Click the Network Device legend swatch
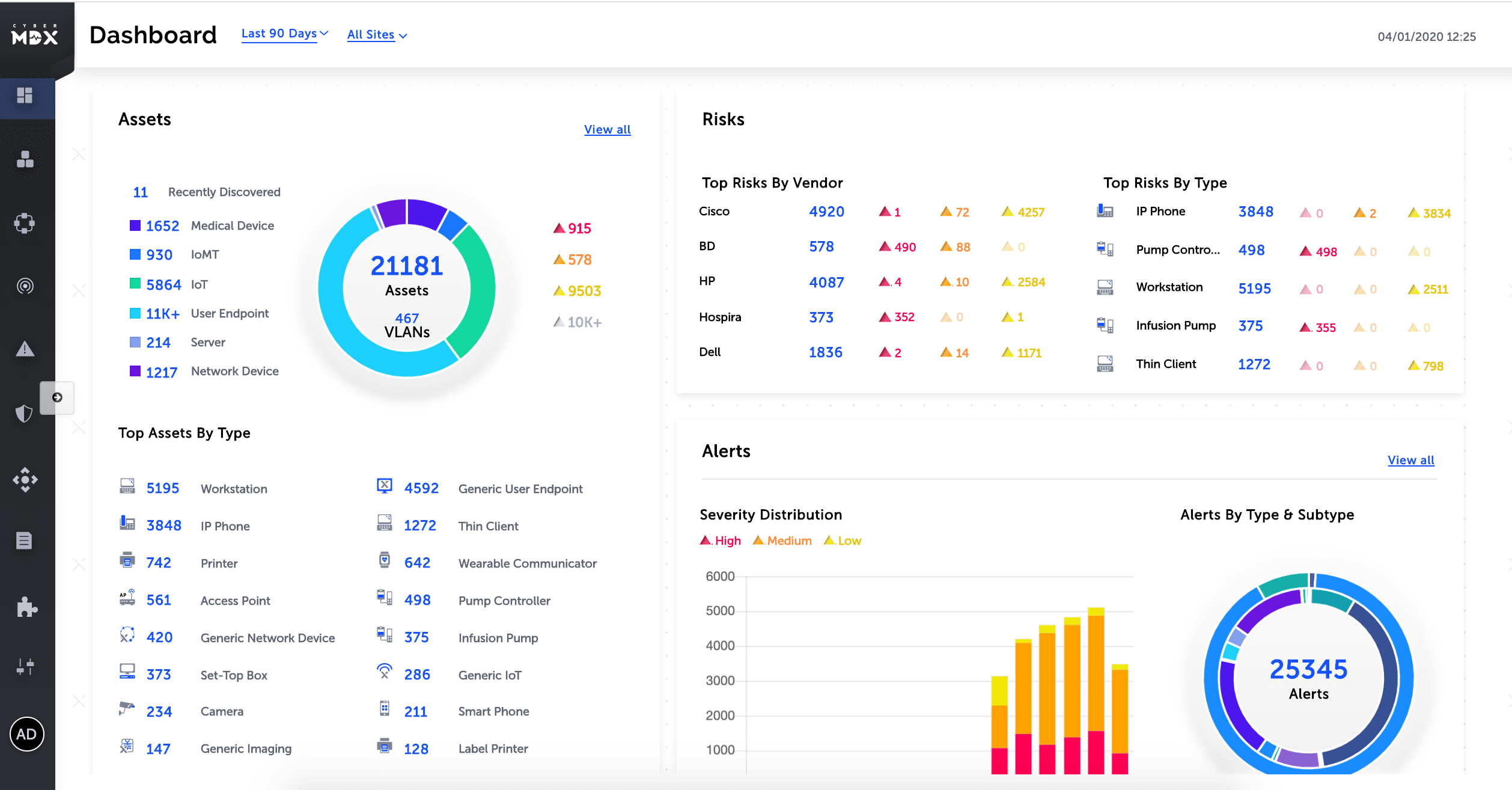Screen dimensions: 1512x790 coord(135,371)
